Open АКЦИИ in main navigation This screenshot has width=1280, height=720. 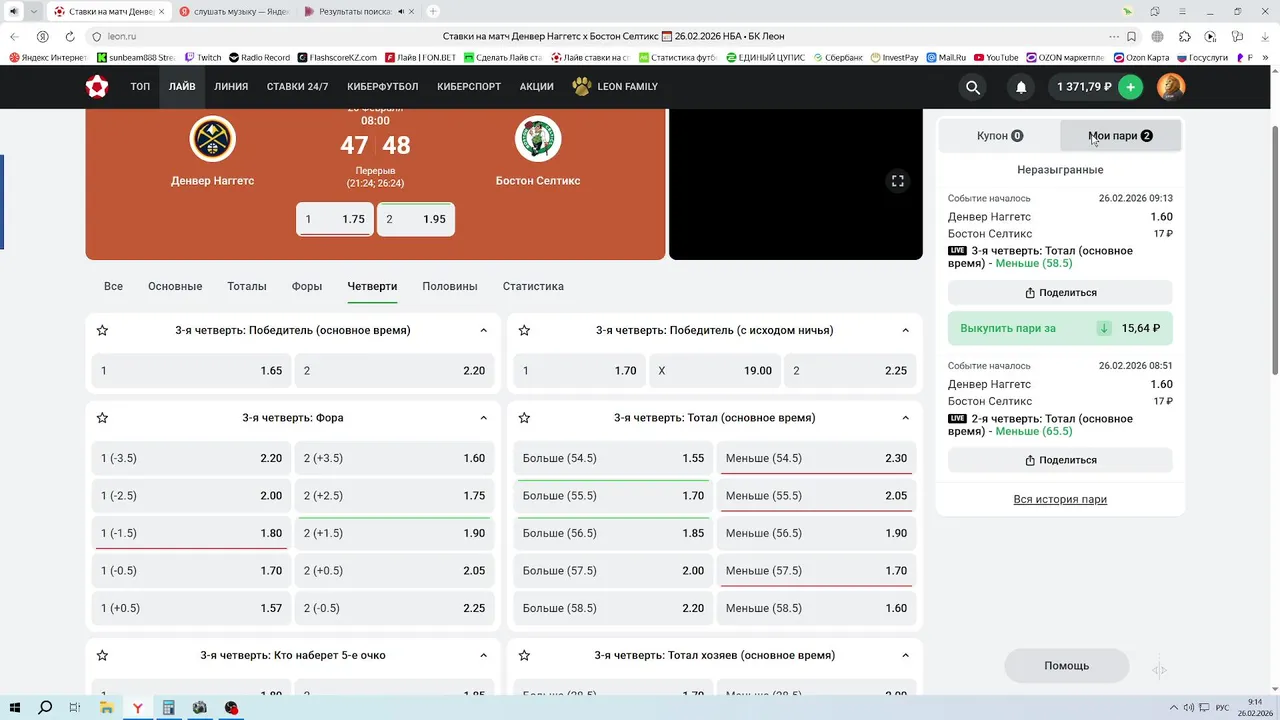pyautogui.click(x=537, y=87)
